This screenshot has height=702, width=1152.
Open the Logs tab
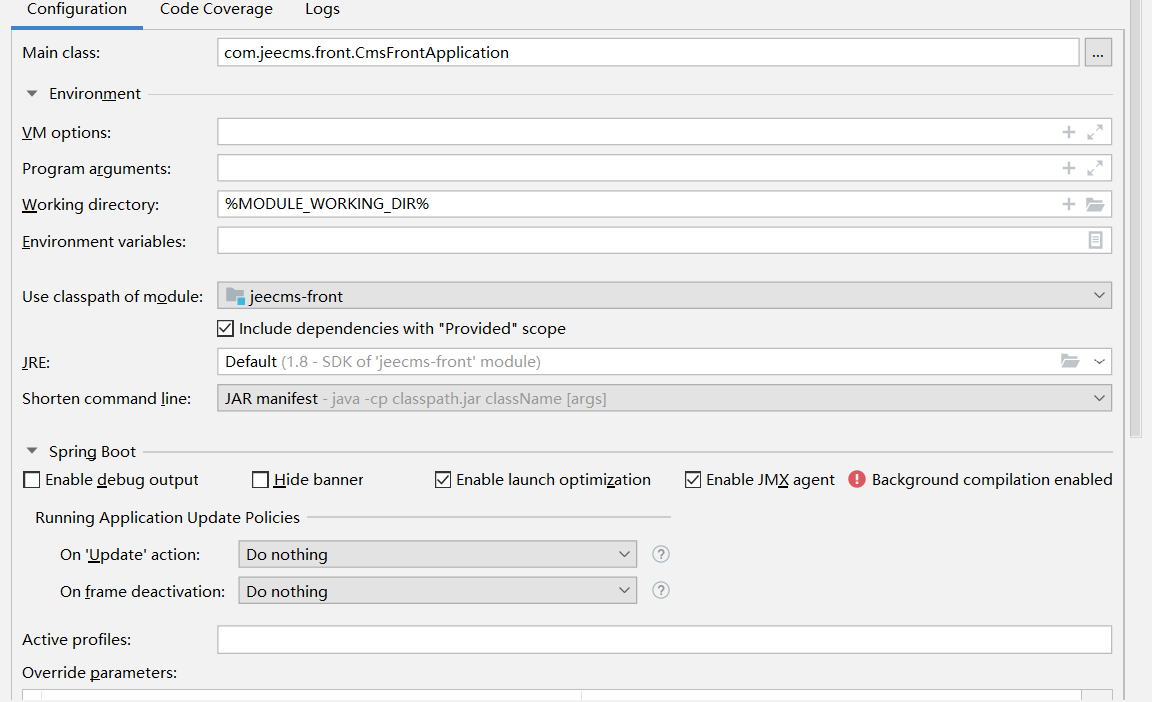322,9
